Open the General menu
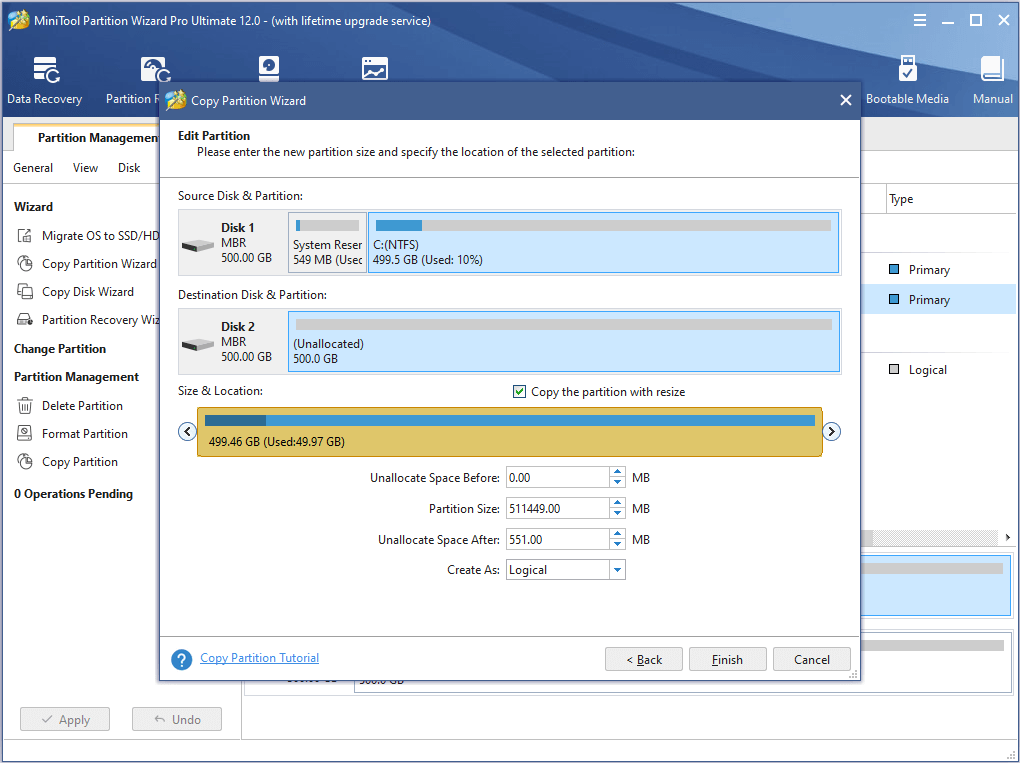1020x763 pixels. point(33,168)
